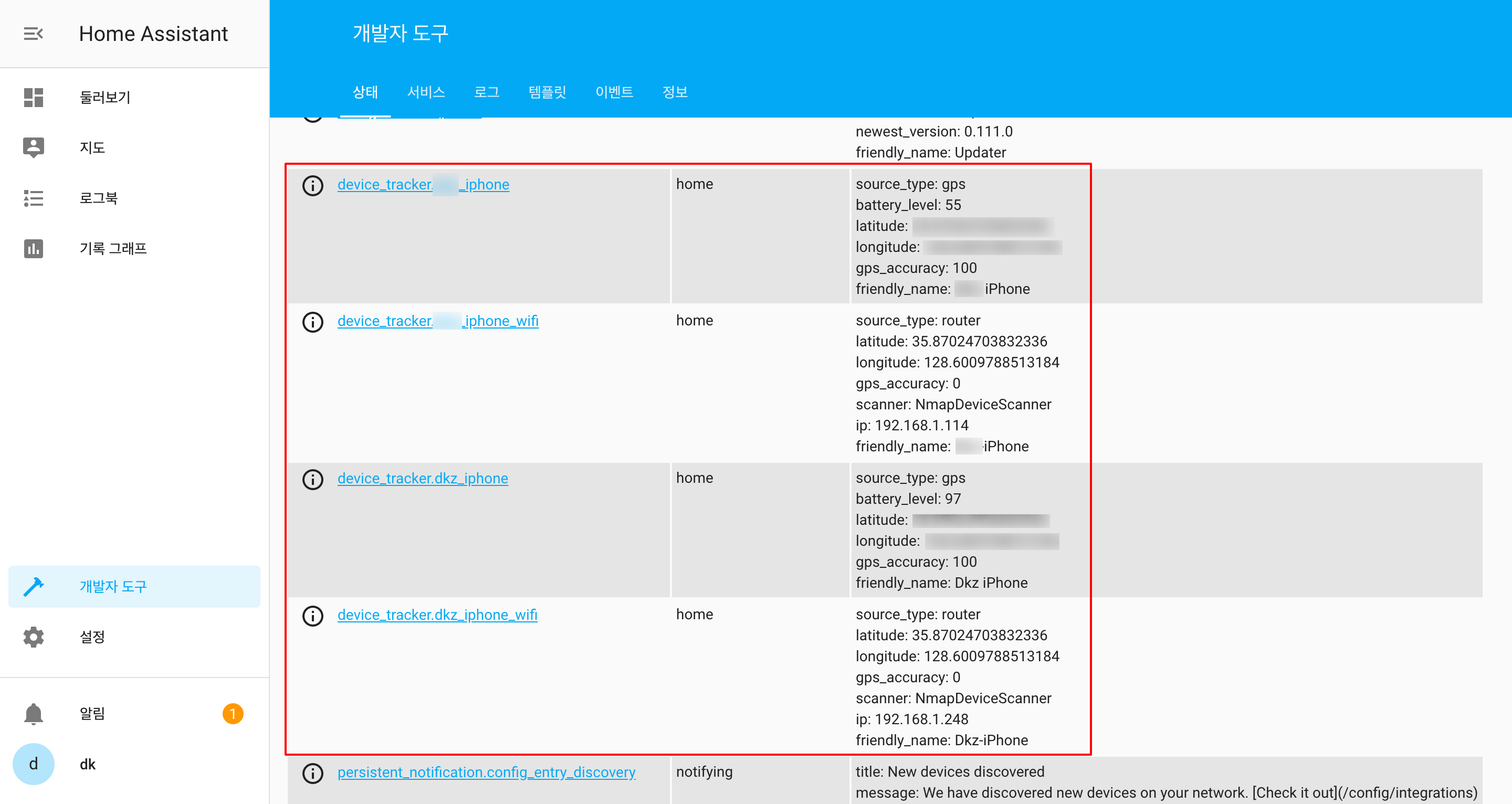
Task: Go to the 정보 tab
Action: (675, 92)
